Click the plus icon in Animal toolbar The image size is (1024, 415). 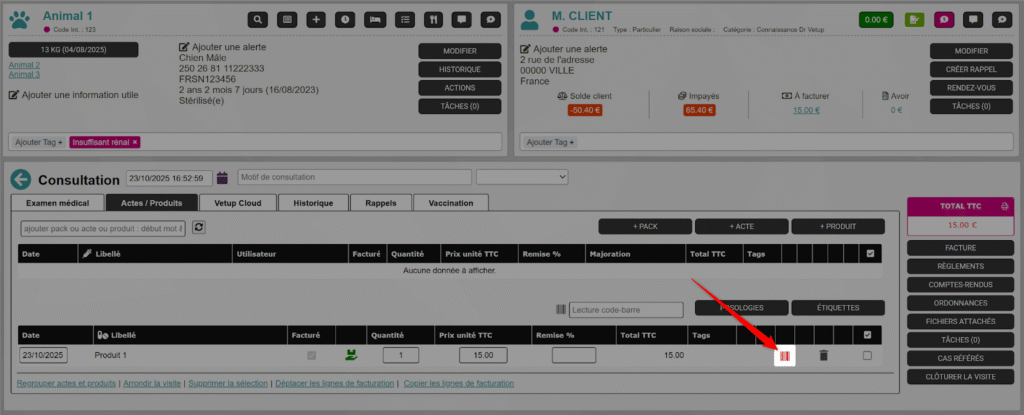tap(316, 19)
